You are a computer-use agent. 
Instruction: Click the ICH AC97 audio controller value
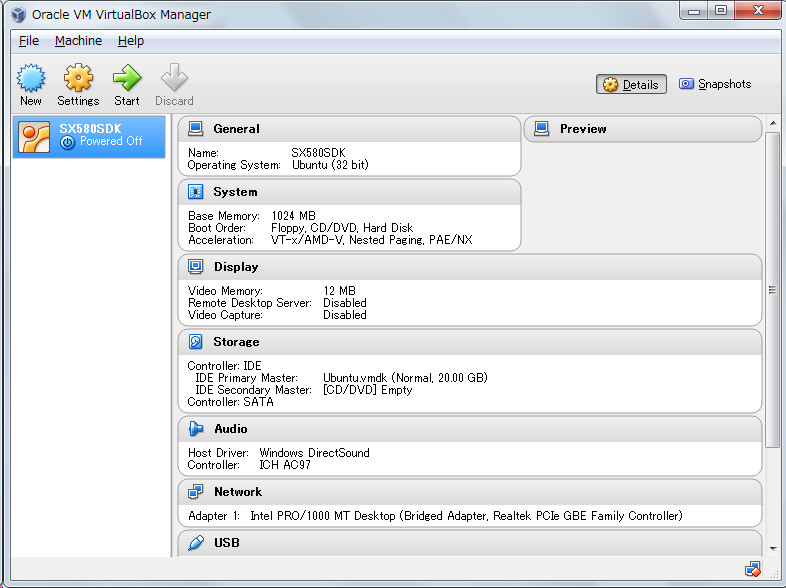click(x=285, y=465)
